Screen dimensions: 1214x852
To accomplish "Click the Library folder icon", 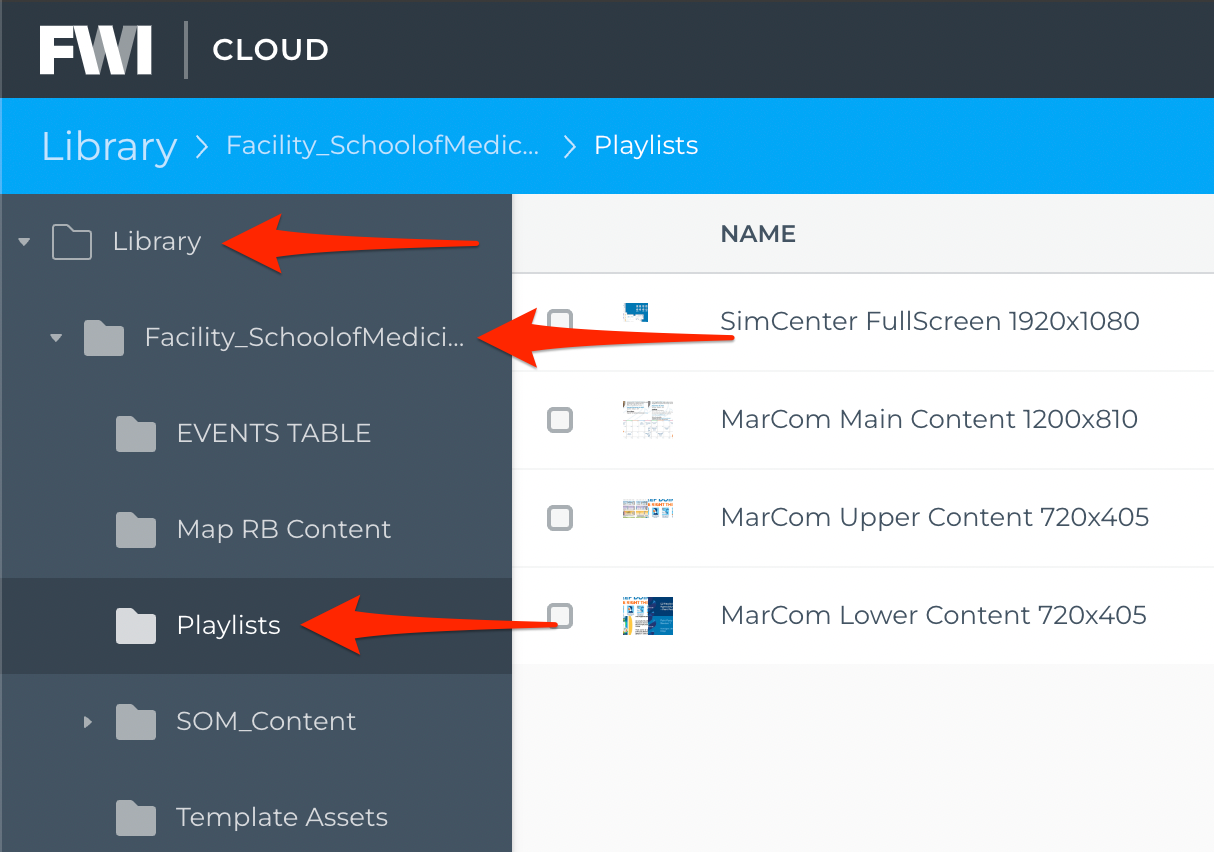I will [x=72, y=242].
